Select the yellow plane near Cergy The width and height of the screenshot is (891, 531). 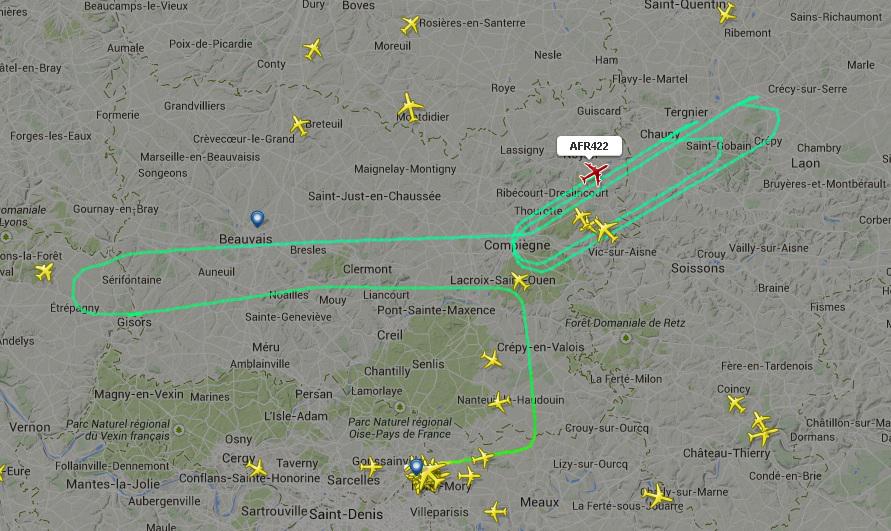[257, 468]
